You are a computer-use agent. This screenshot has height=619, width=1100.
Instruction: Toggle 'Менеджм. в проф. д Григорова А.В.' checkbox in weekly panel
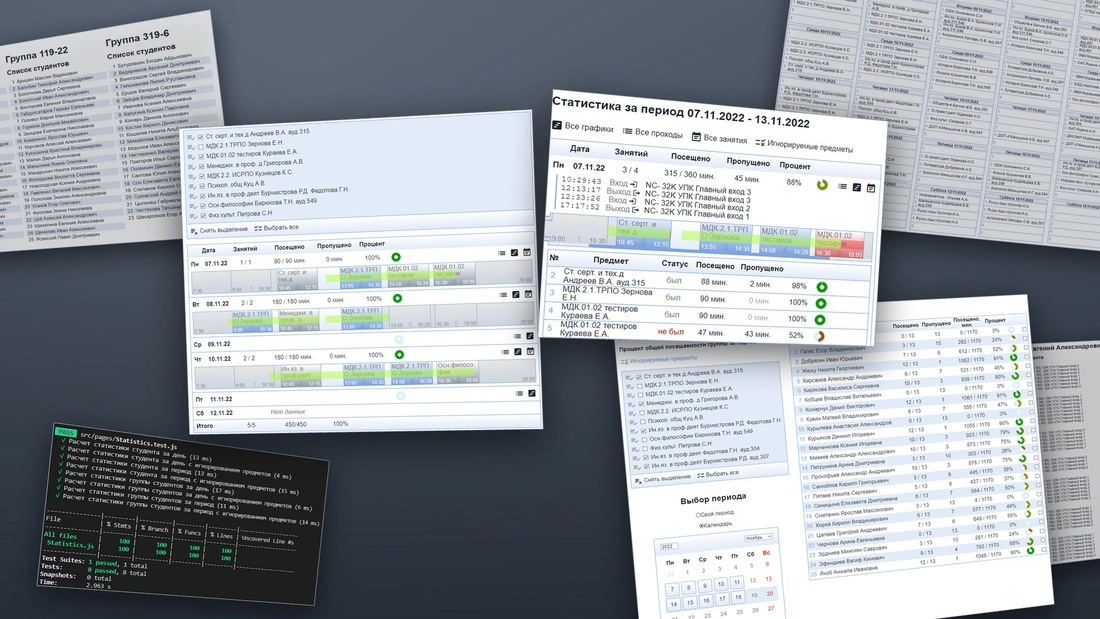coord(202,167)
